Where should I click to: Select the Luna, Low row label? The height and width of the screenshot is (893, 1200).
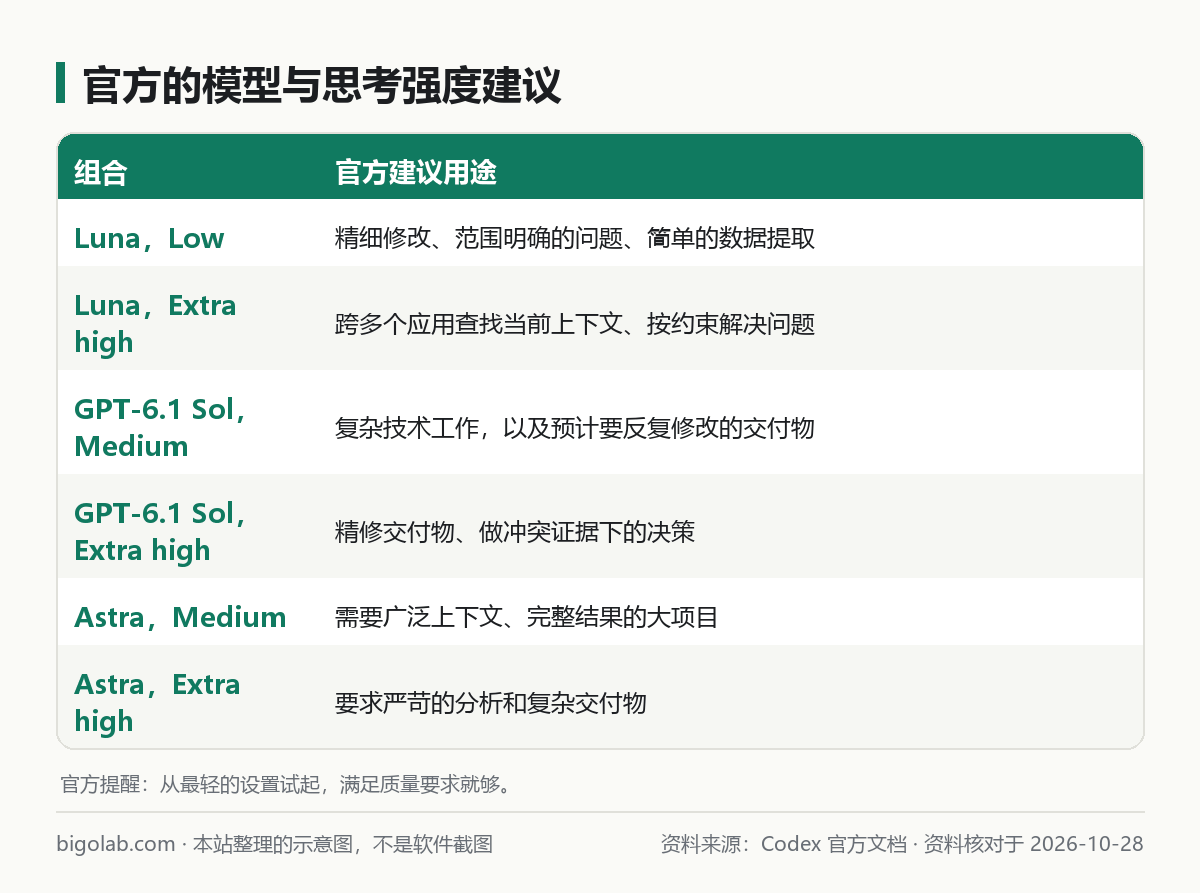coord(149,238)
